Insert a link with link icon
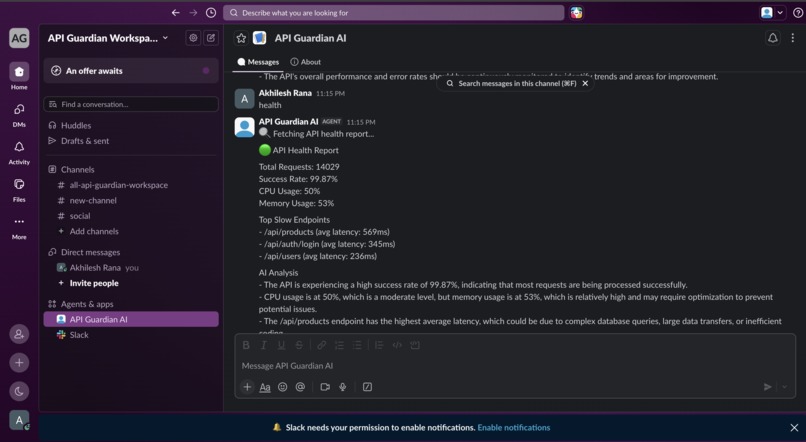The width and height of the screenshot is (806, 442). coord(321,345)
